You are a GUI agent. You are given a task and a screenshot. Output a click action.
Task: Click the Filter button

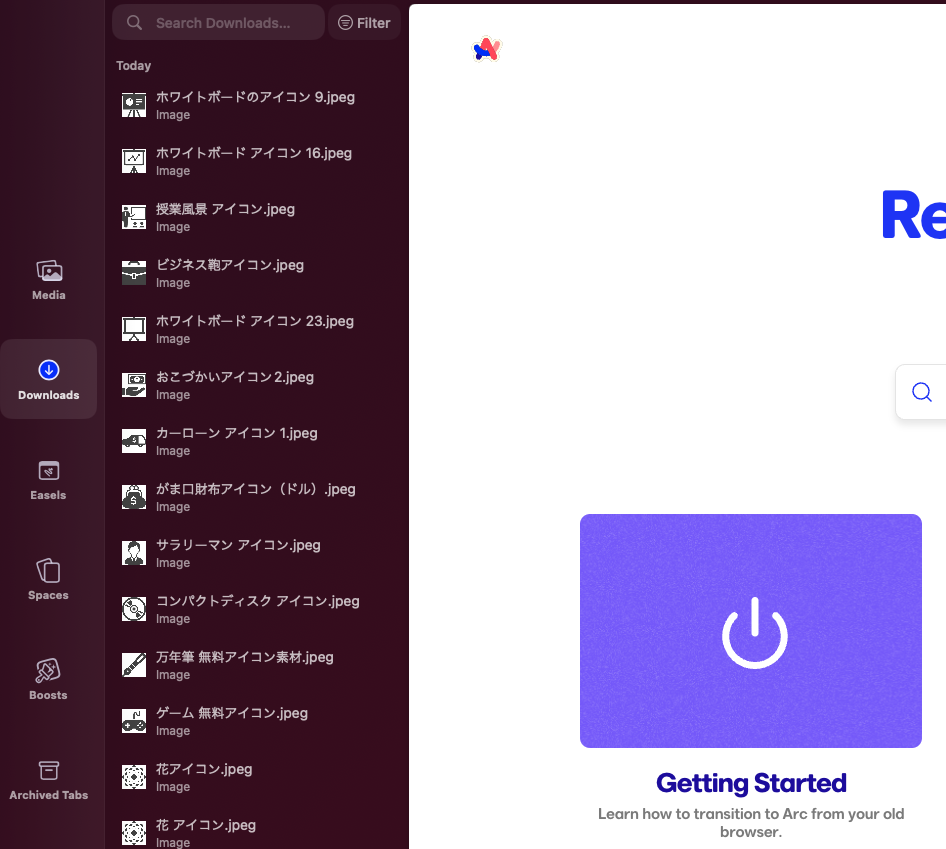pos(364,23)
